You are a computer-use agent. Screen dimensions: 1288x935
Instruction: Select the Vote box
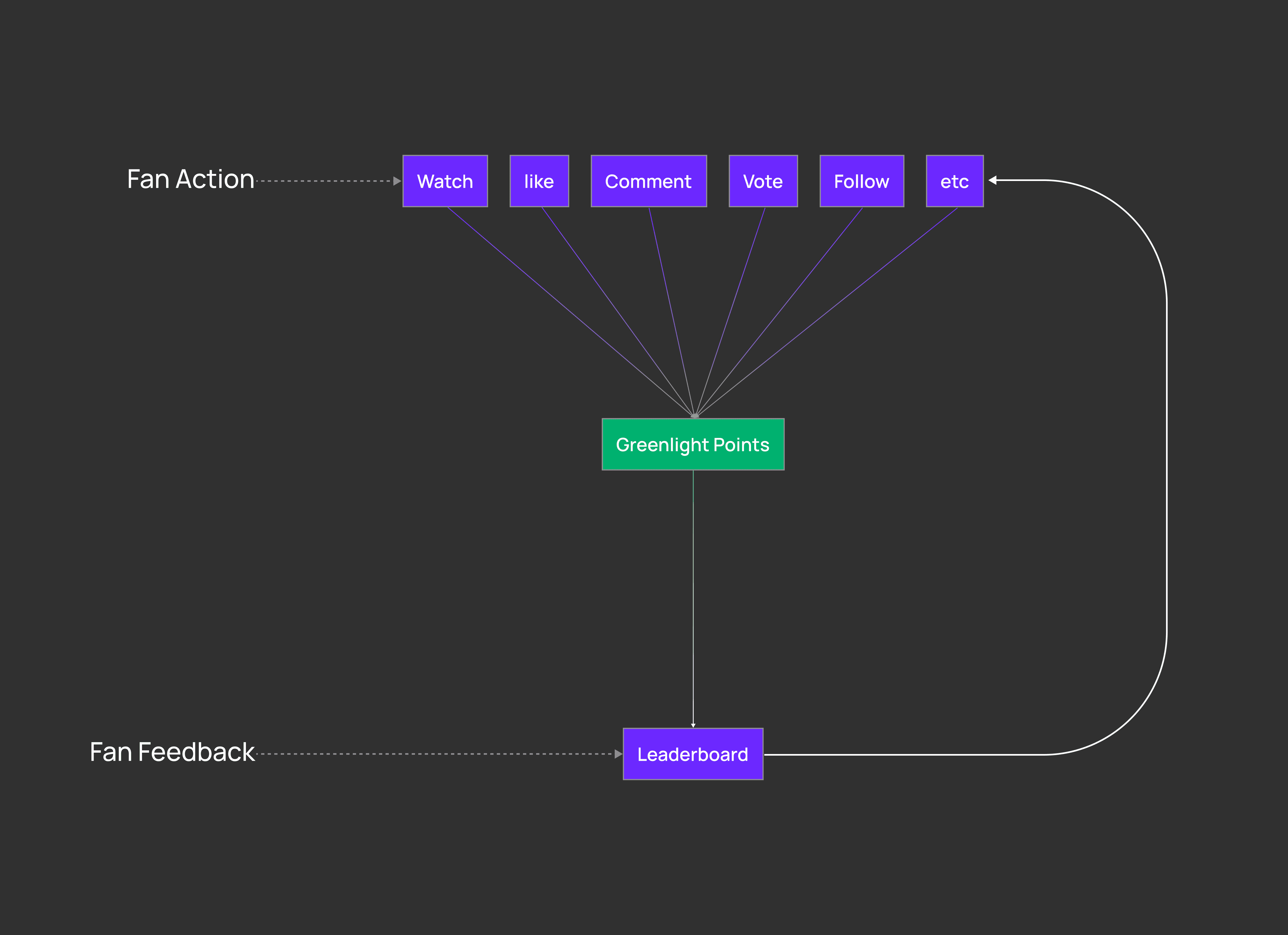pyautogui.click(x=763, y=181)
